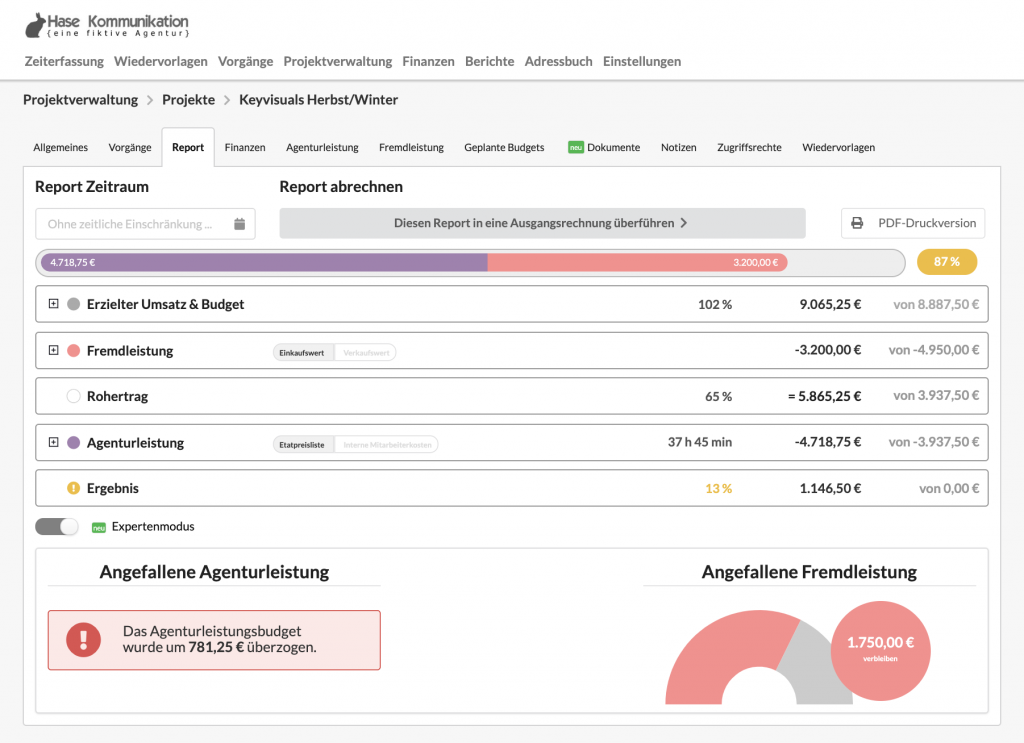This screenshot has width=1024, height=743.
Task: Open the Zeiterfassung menu
Action: [64, 61]
